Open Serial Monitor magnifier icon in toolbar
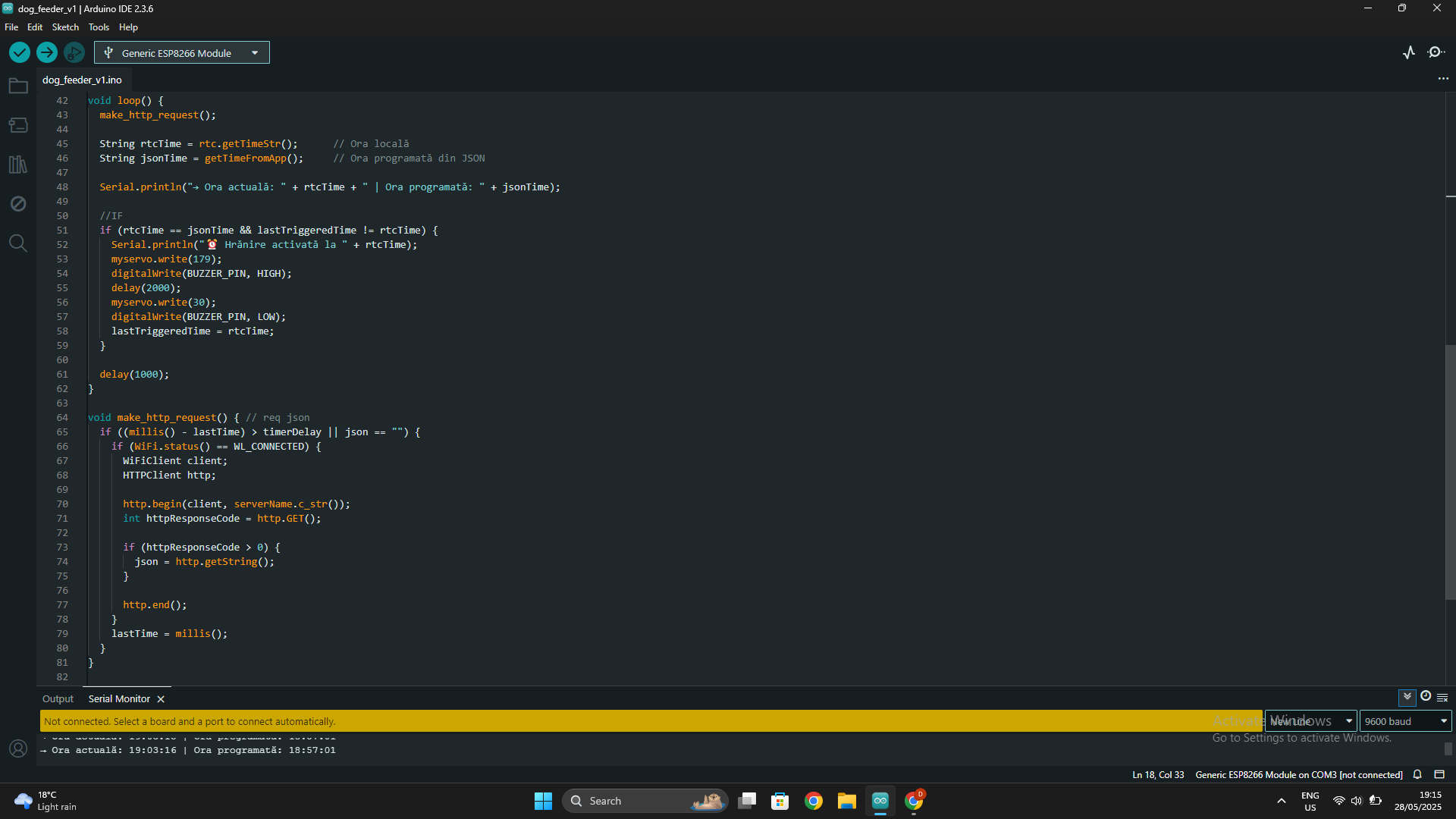This screenshot has width=1456, height=819. 1436,52
